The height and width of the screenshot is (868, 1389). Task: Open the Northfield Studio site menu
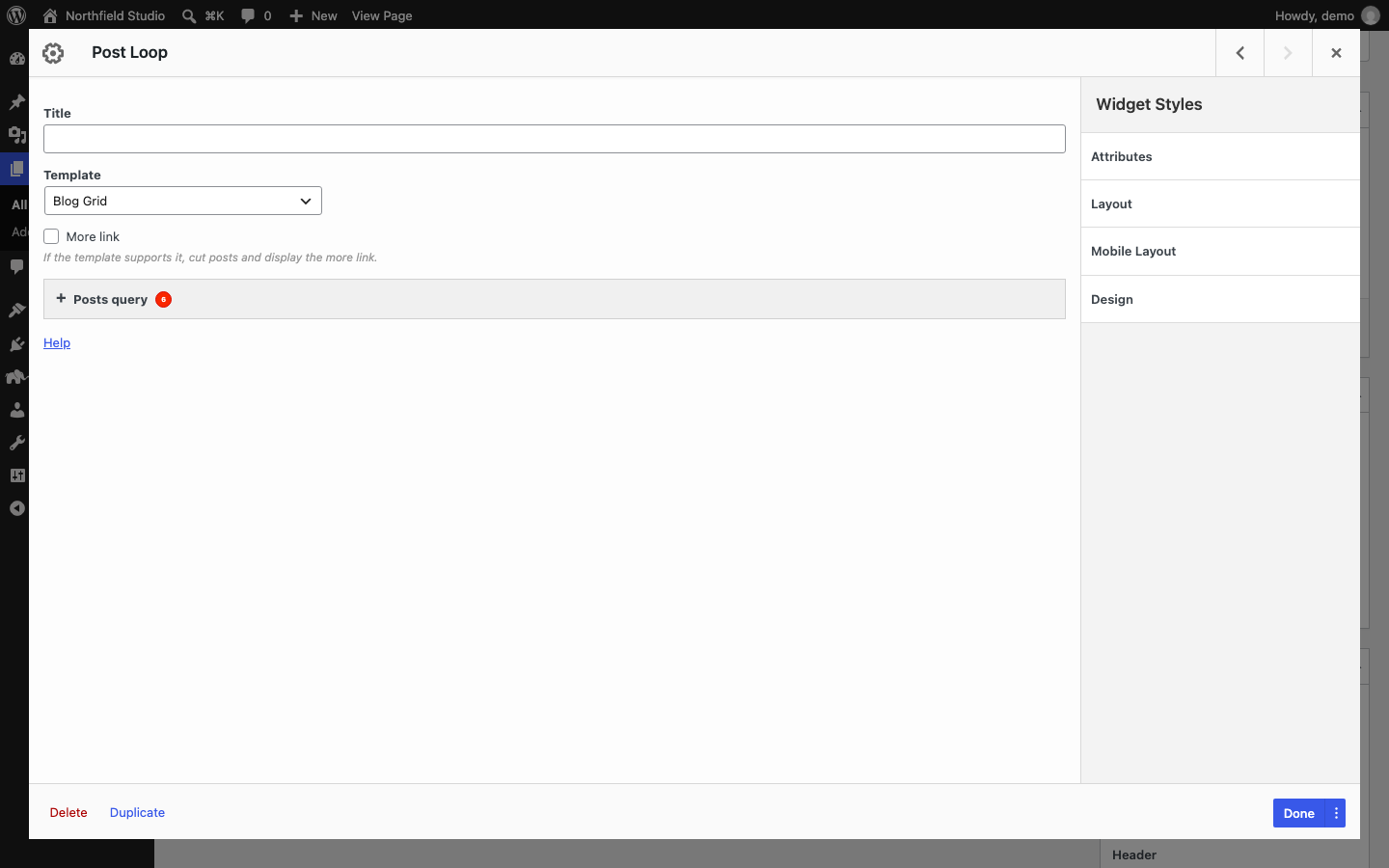(x=115, y=15)
